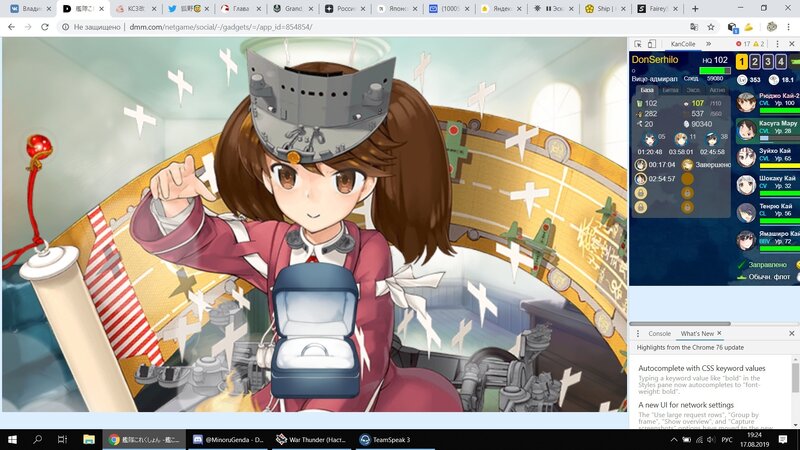Switch to the База tab
Viewport: 800px width, 450px height.
tap(647, 89)
